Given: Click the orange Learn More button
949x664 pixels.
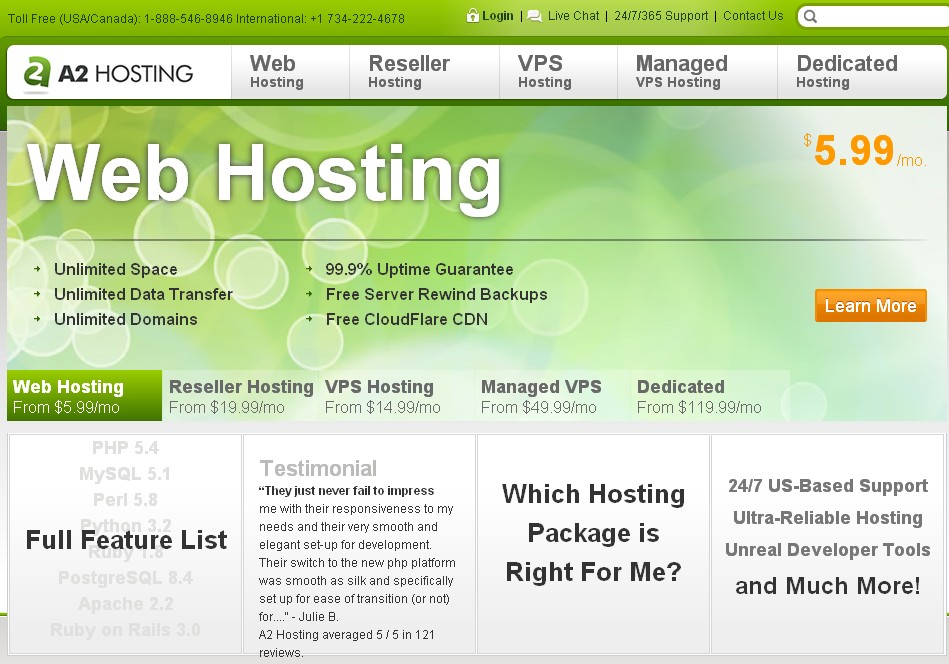Looking at the screenshot, I should pyautogui.click(x=870, y=306).
